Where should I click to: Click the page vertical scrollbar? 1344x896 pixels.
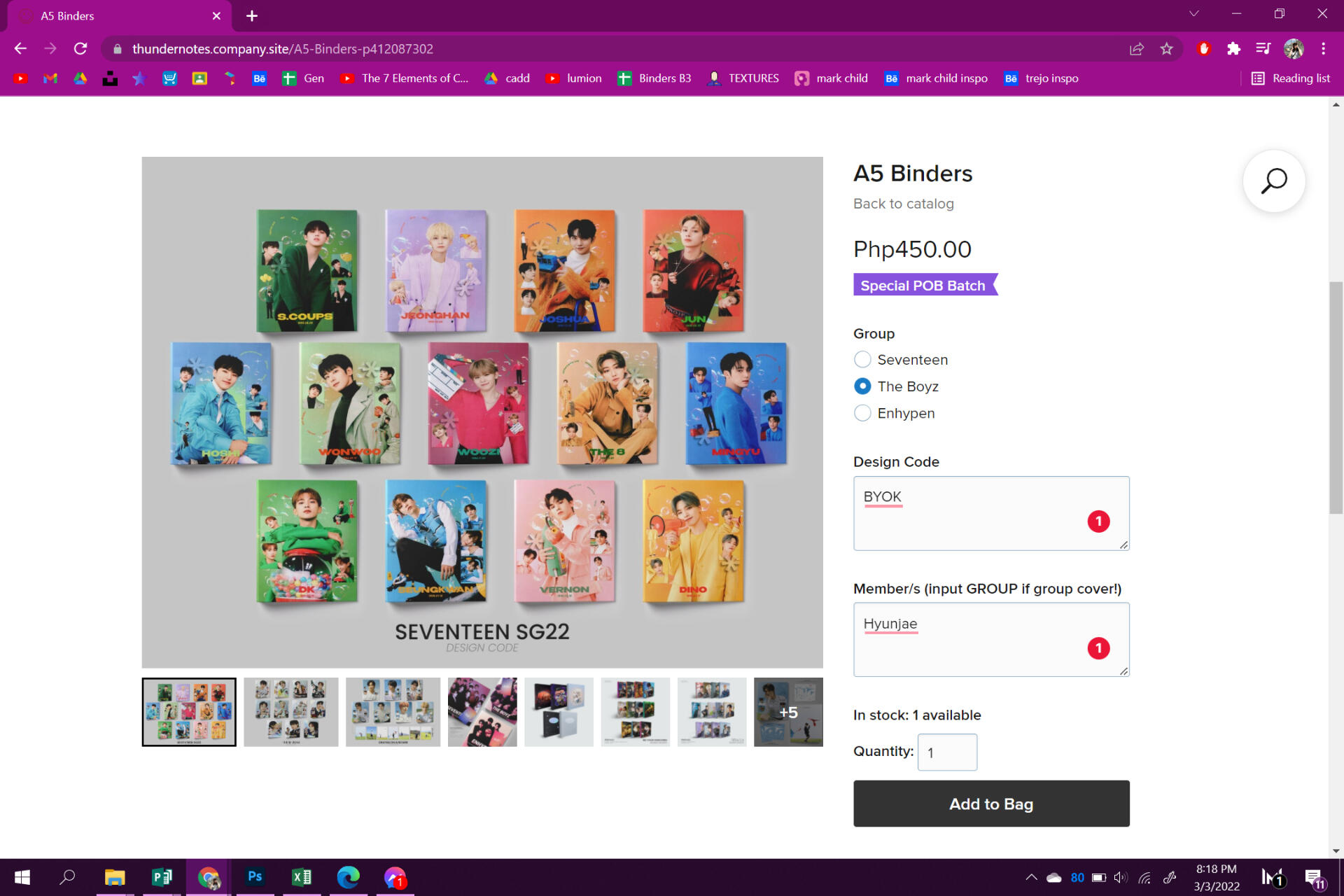[x=1336, y=397]
